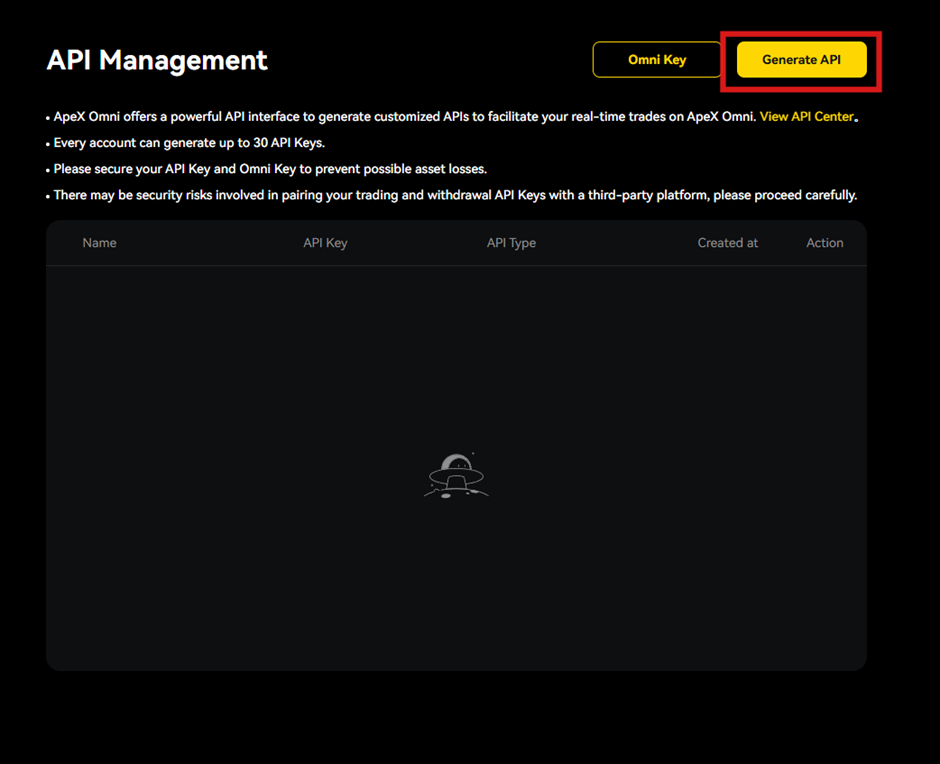Select the Created at column header
This screenshot has width=940, height=764.
tap(727, 243)
